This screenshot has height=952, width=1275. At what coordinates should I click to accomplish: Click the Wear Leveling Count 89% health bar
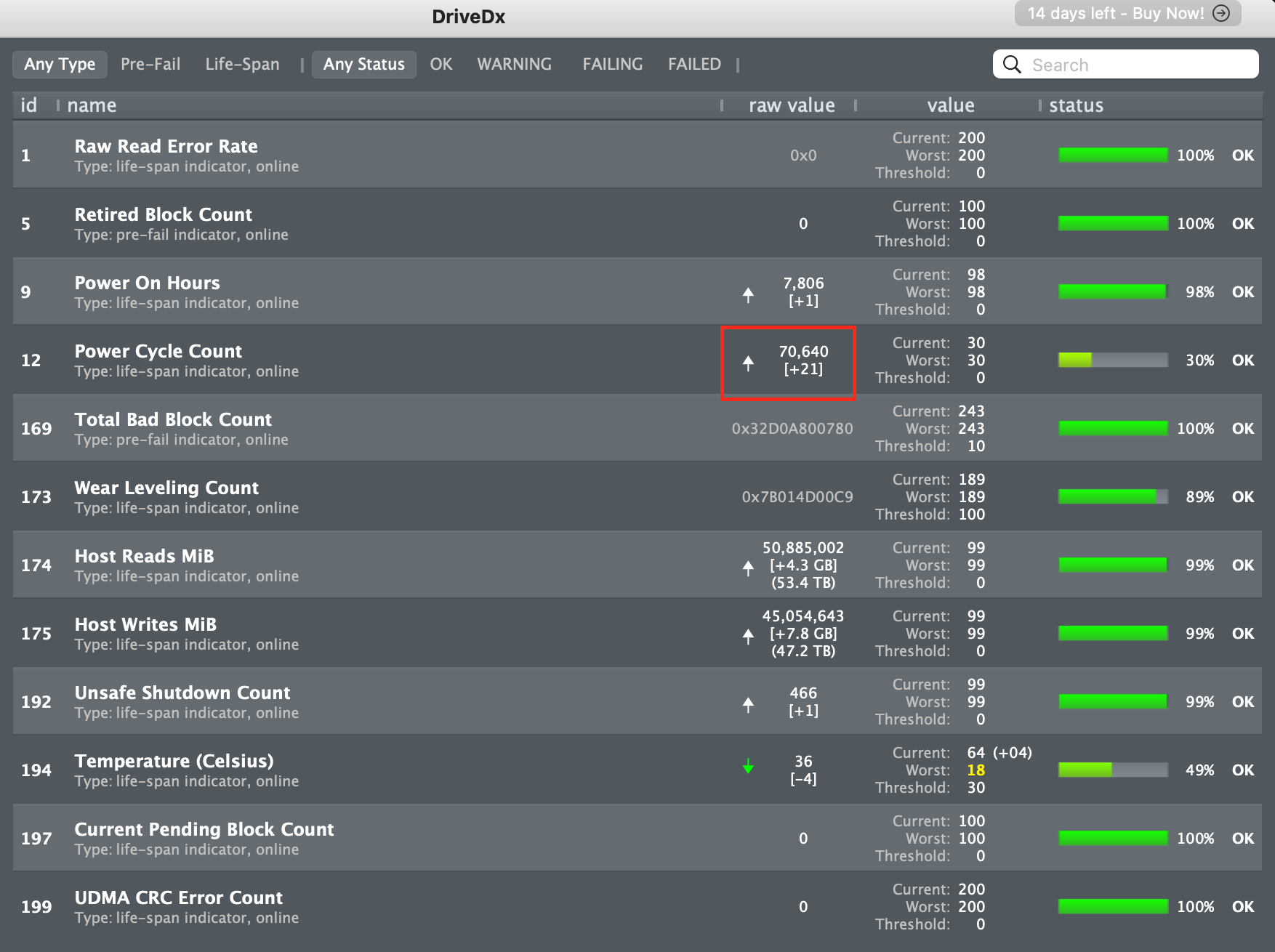click(x=1113, y=496)
